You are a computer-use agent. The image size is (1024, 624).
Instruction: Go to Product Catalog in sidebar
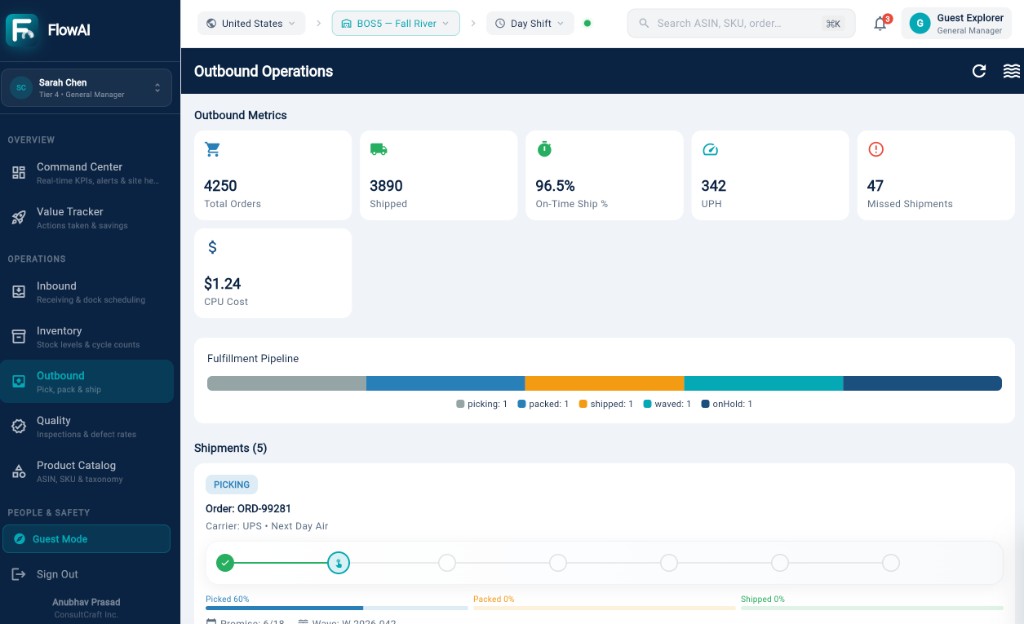pos(86,471)
